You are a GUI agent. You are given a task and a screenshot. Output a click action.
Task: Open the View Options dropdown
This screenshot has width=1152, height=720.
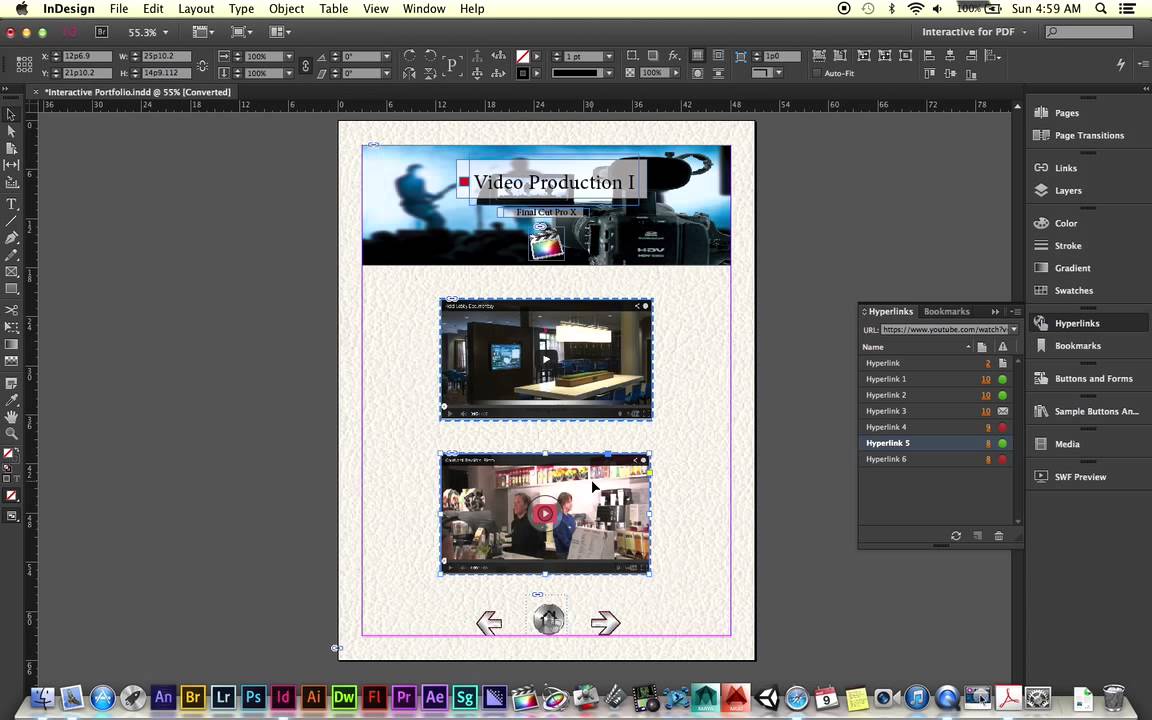pyautogui.click(x=203, y=32)
